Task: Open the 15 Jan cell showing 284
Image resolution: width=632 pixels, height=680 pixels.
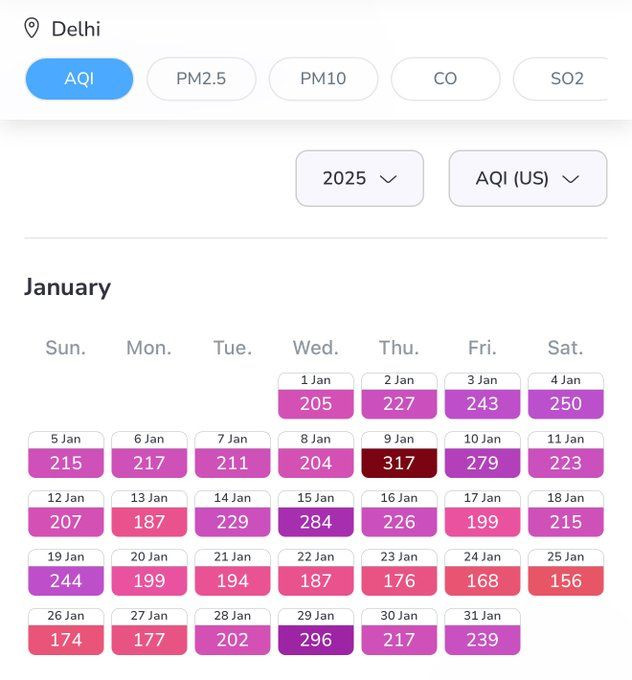Action: coord(316,513)
